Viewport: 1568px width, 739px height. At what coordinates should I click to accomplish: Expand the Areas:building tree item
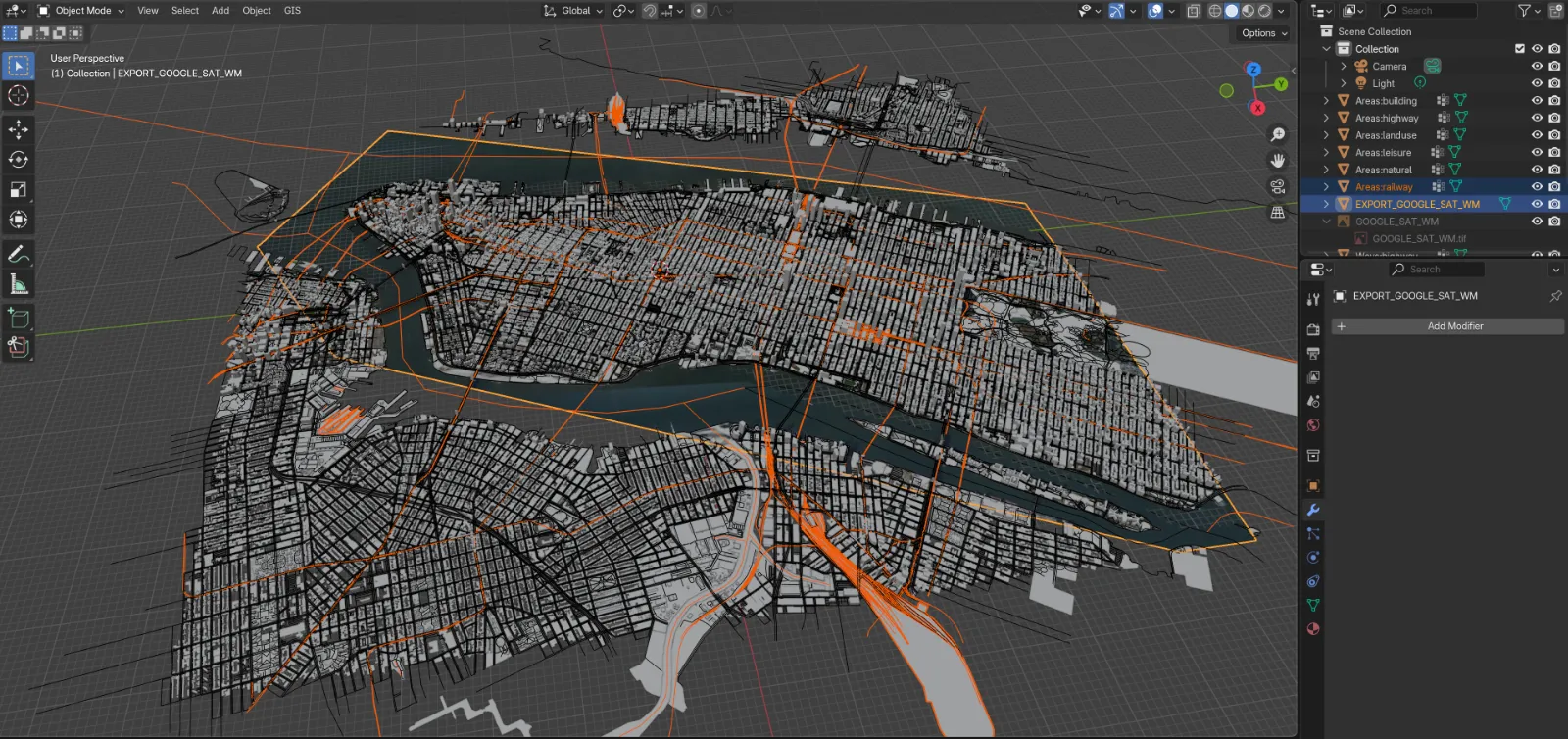pos(1326,100)
